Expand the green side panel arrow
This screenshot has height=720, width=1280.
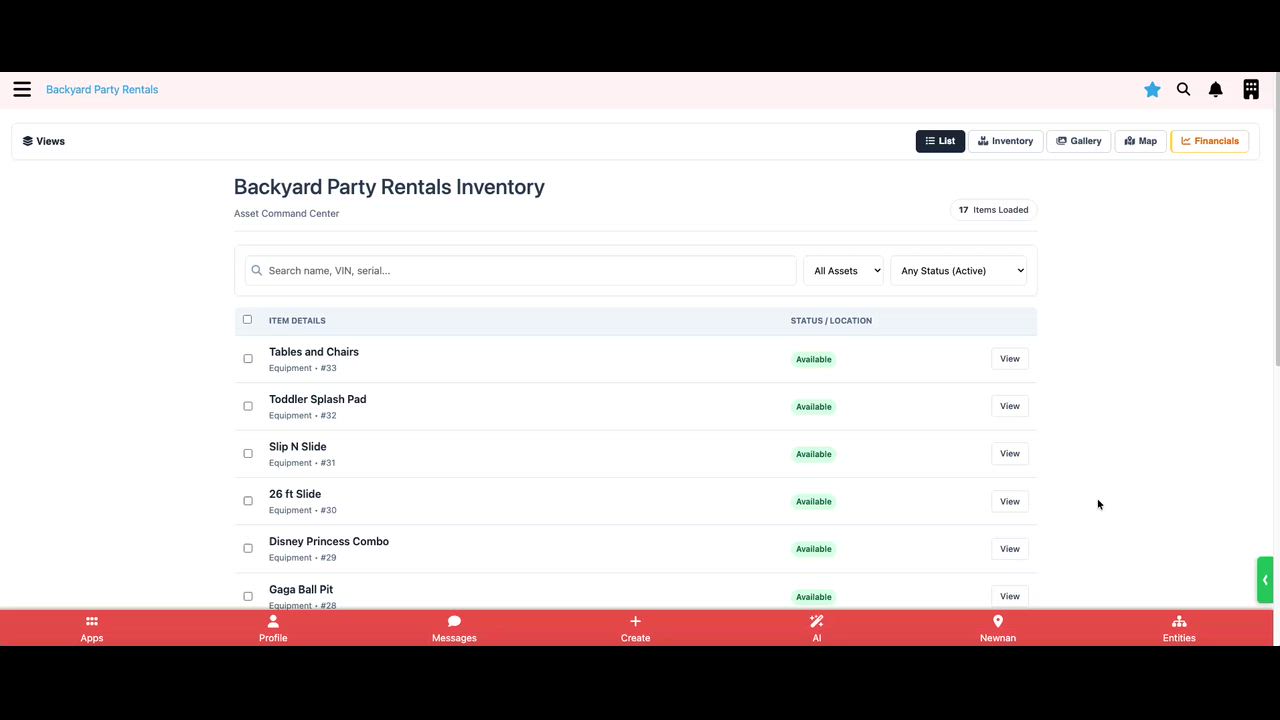(x=1265, y=580)
